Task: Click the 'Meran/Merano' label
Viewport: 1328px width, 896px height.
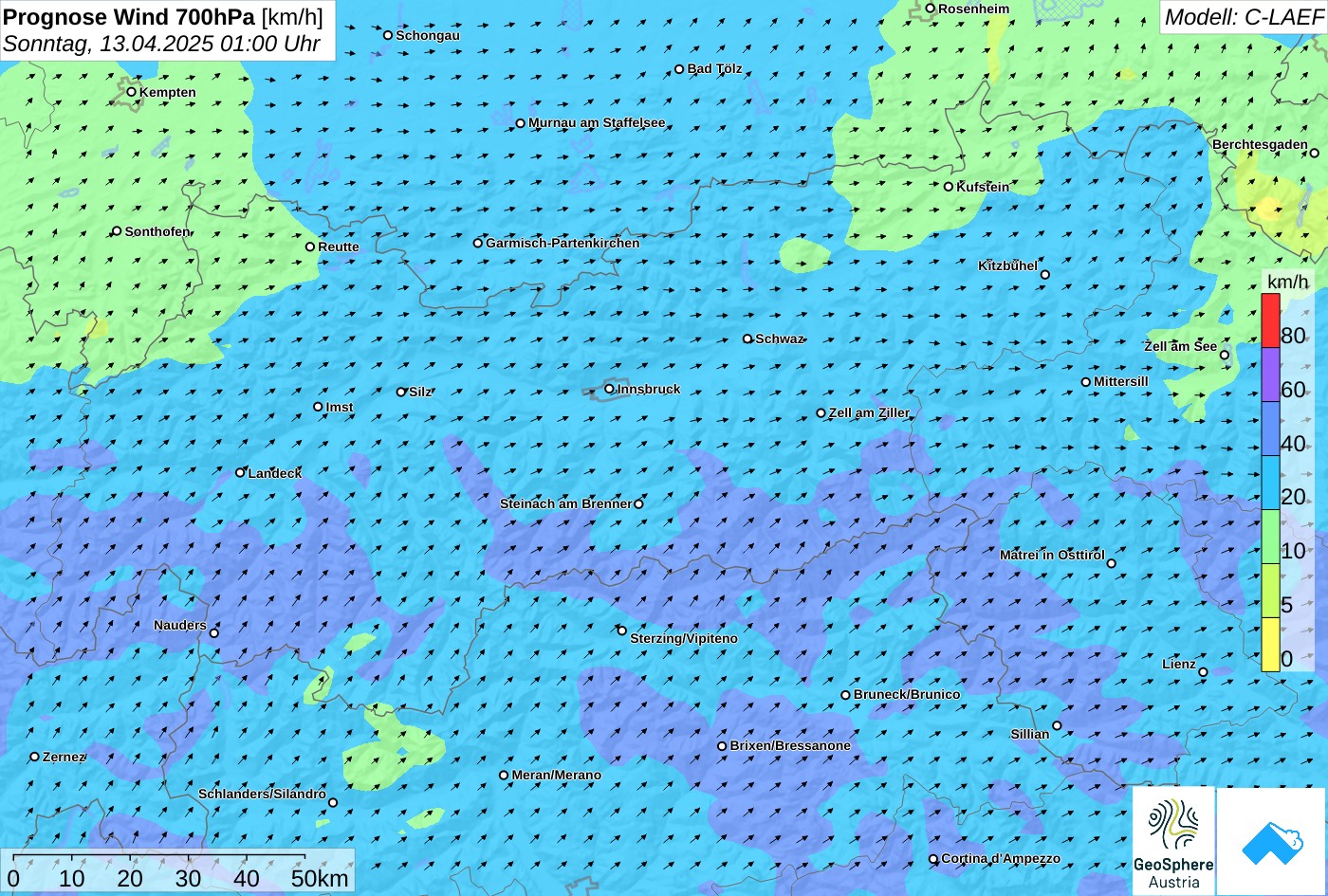Action: (x=557, y=775)
